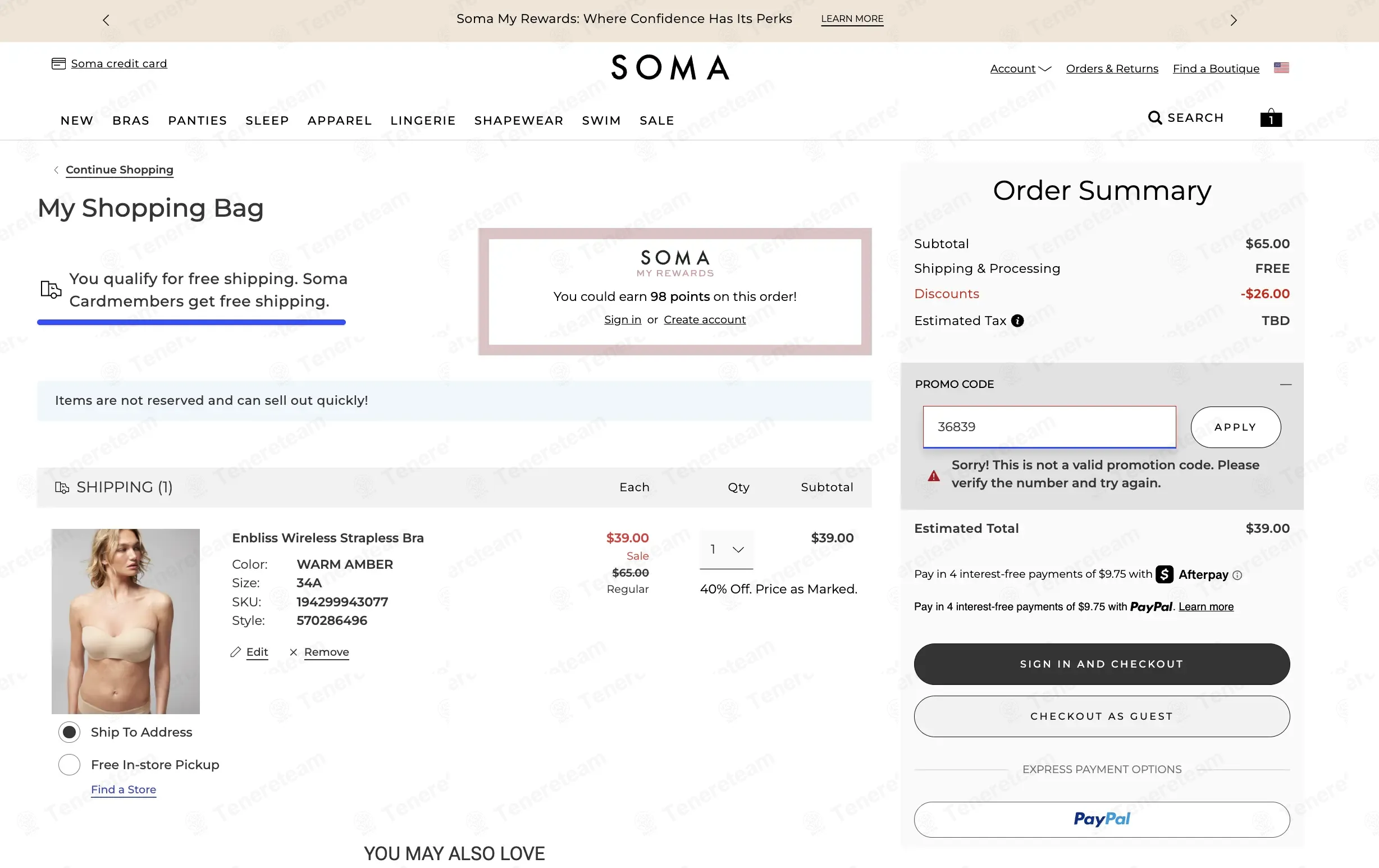The width and height of the screenshot is (1379, 868).
Task: Open the Soma credit card link
Action: tap(118, 63)
